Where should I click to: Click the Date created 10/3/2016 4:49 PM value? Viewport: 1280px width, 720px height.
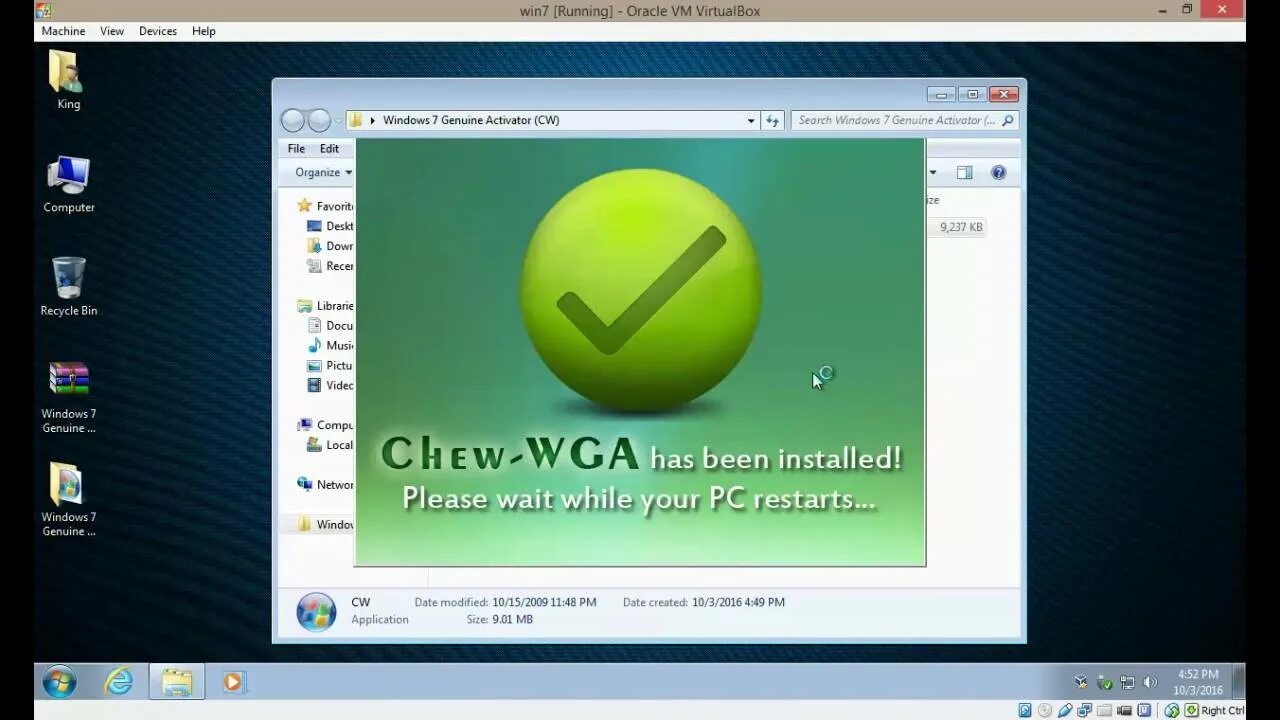tap(738, 603)
